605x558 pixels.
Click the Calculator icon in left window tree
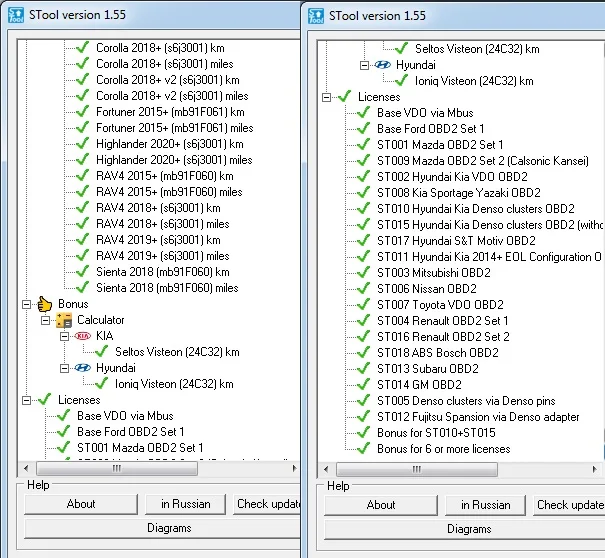click(x=64, y=320)
